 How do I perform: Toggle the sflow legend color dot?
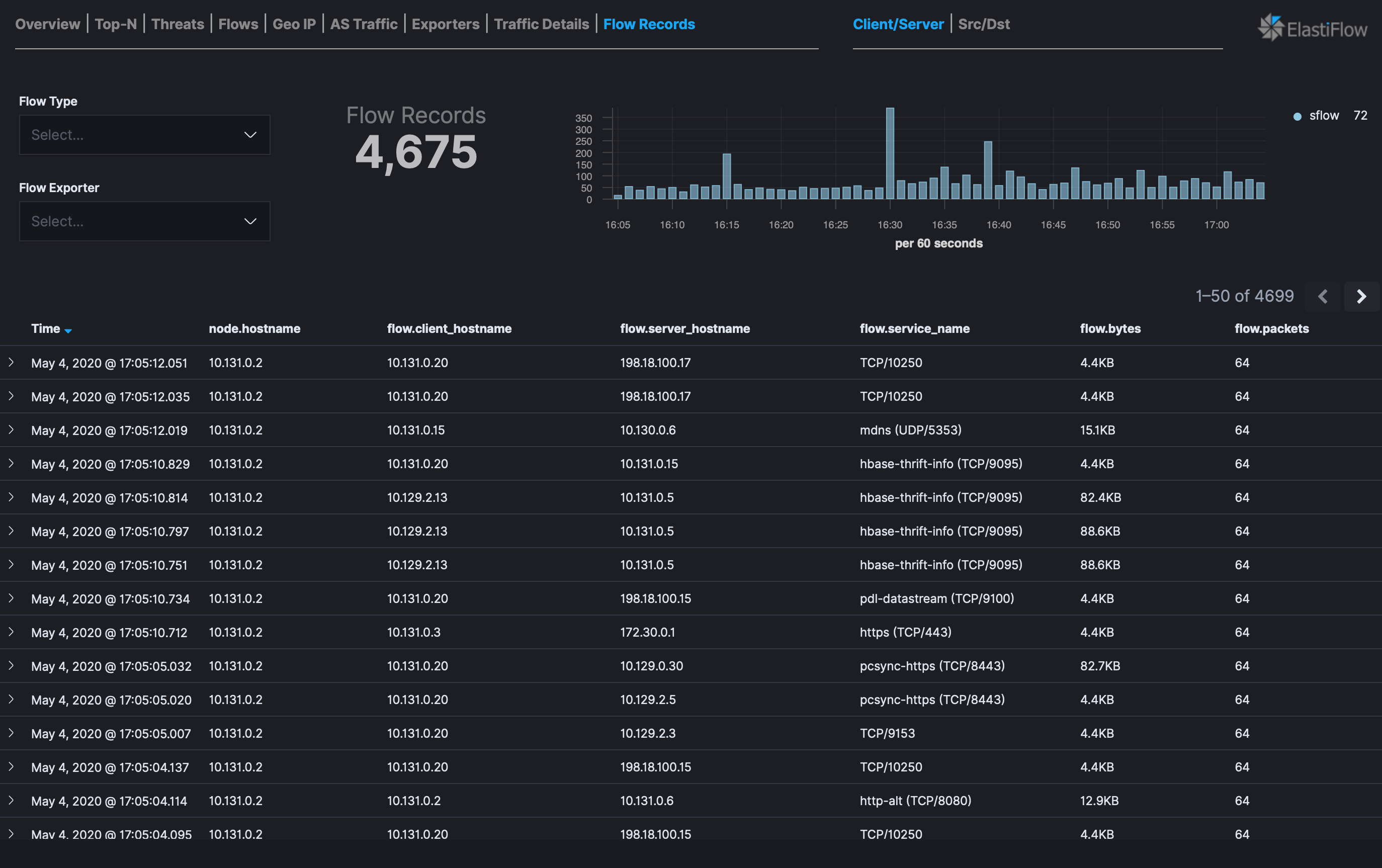tap(1297, 117)
